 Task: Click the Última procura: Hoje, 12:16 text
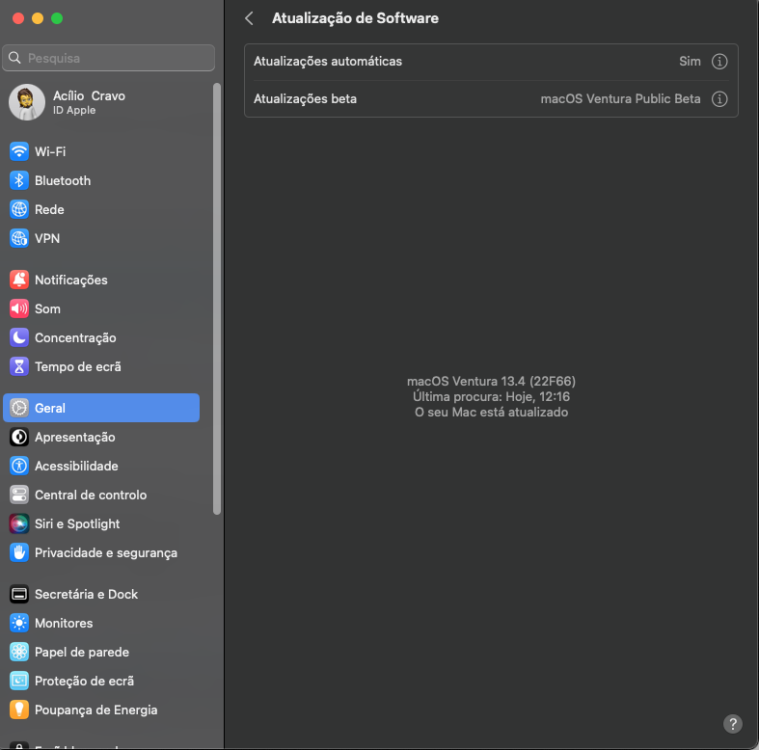(x=491, y=397)
